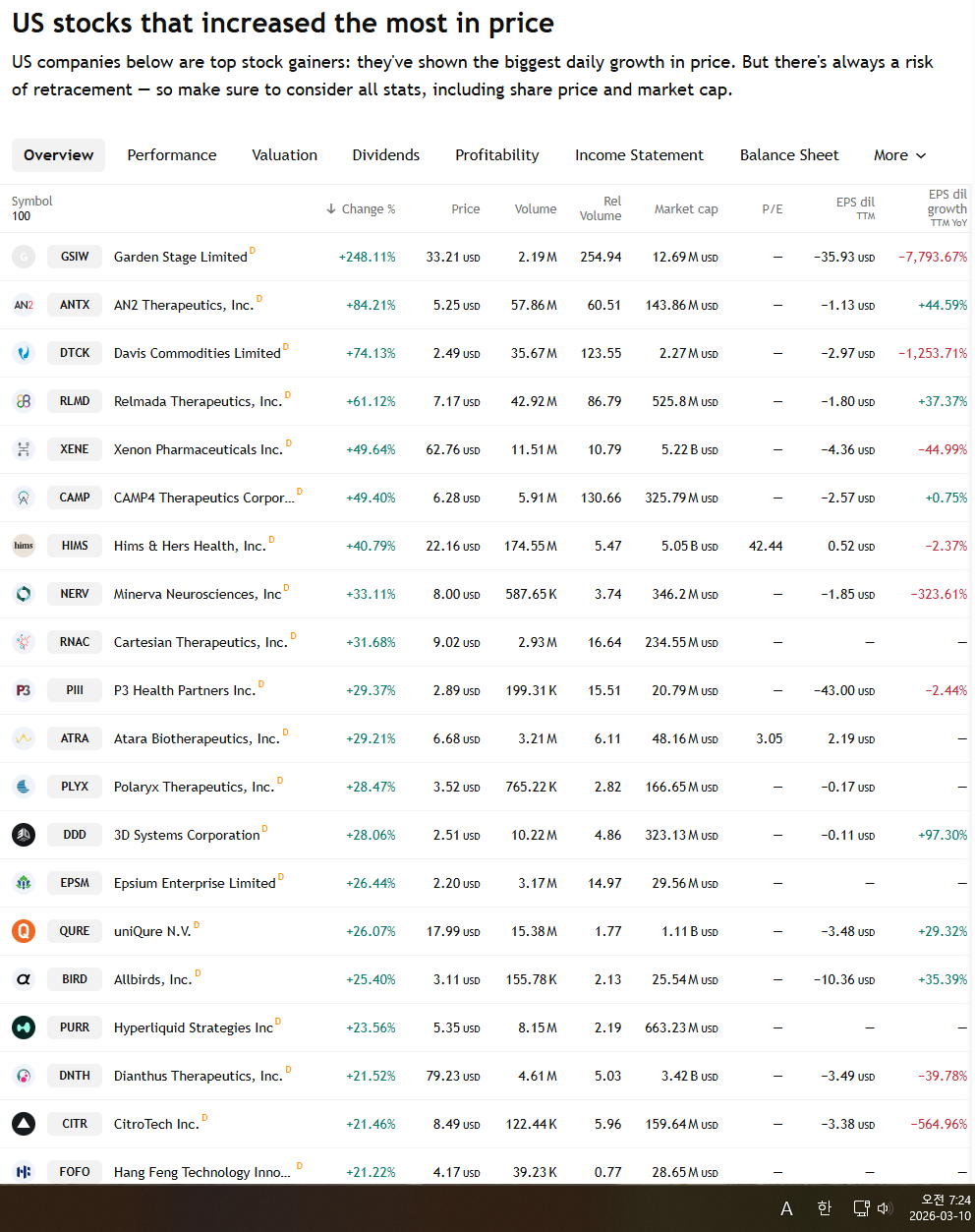Screen dimensions: 975x1232
Task: Click the CitroTech logo icon
Action: coord(24,1124)
